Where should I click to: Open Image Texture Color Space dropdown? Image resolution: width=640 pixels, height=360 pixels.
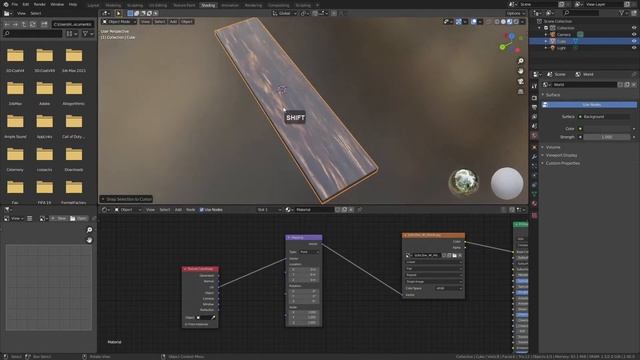(448, 288)
